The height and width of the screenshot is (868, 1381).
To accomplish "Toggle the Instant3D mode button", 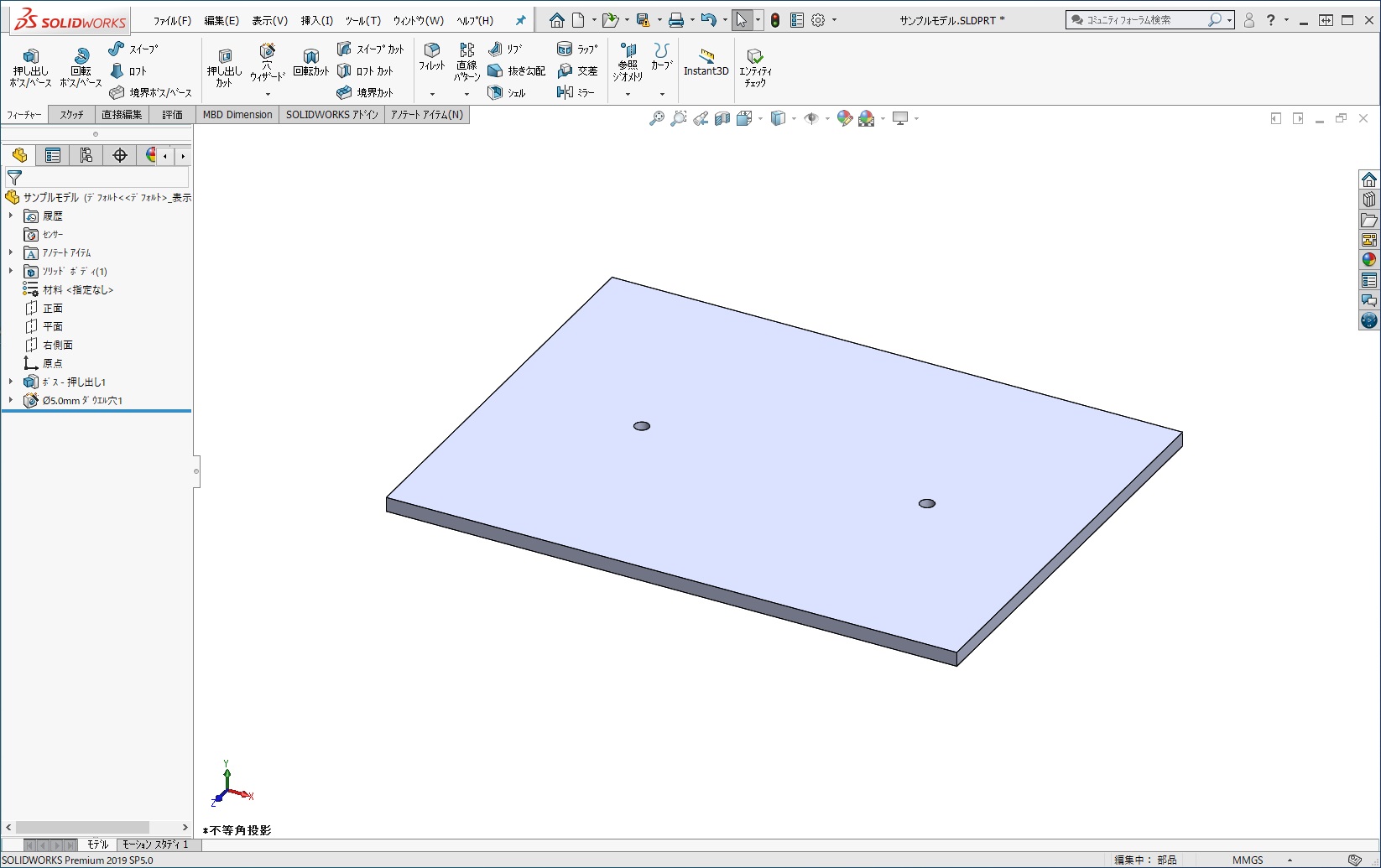I will pyautogui.click(x=706, y=63).
